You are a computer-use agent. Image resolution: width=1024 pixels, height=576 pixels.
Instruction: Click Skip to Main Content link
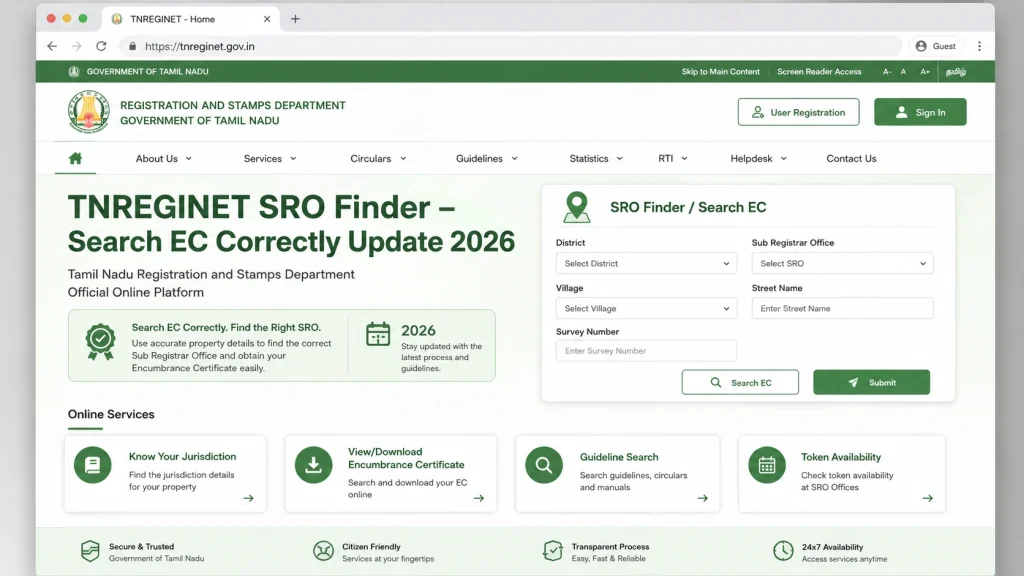[720, 72]
